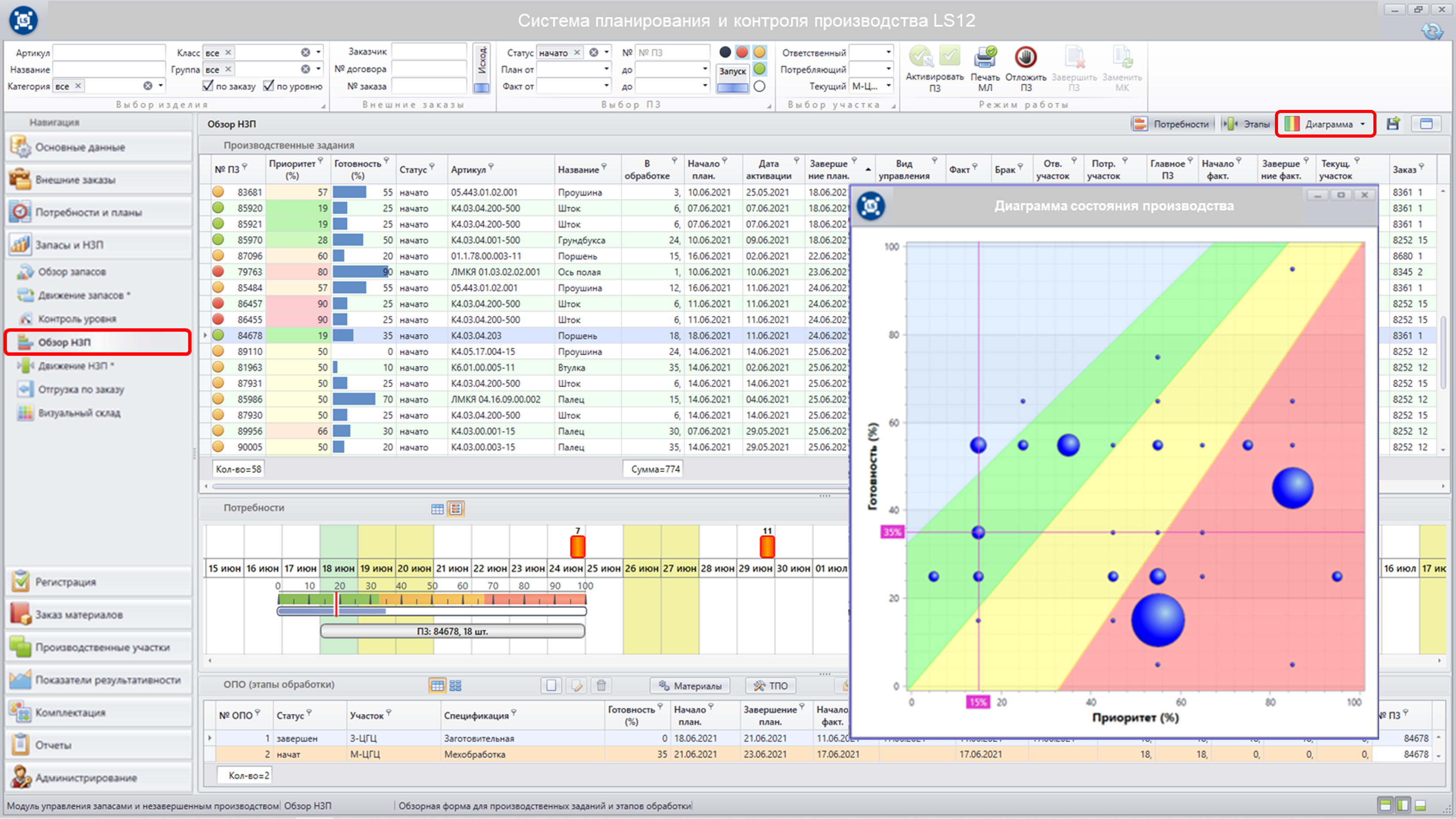1456x819 pixels.
Task: Toggle the Исход. vertical button
Action: pyautogui.click(x=482, y=68)
